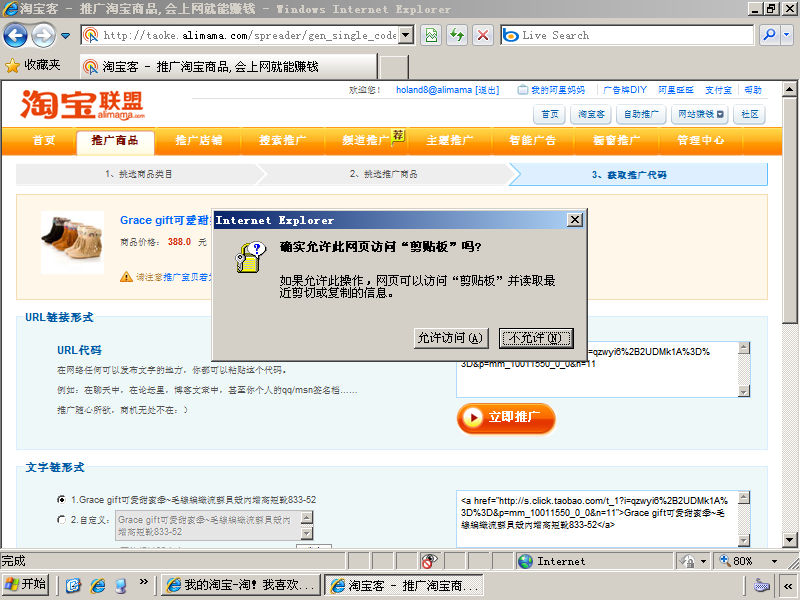
Task: Select radio option 1 Grace gift title
Action: (61, 499)
